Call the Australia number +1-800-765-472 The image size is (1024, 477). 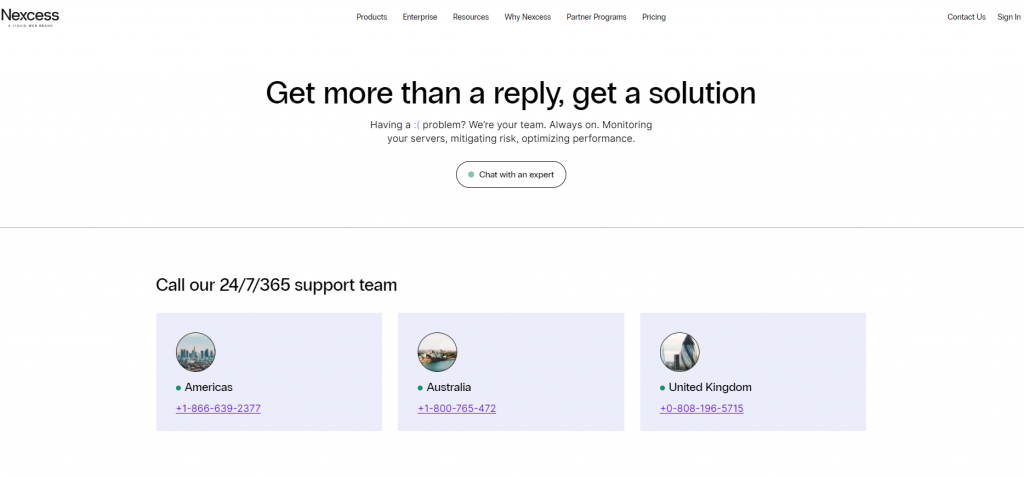pyautogui.click(x=456, y=409)
